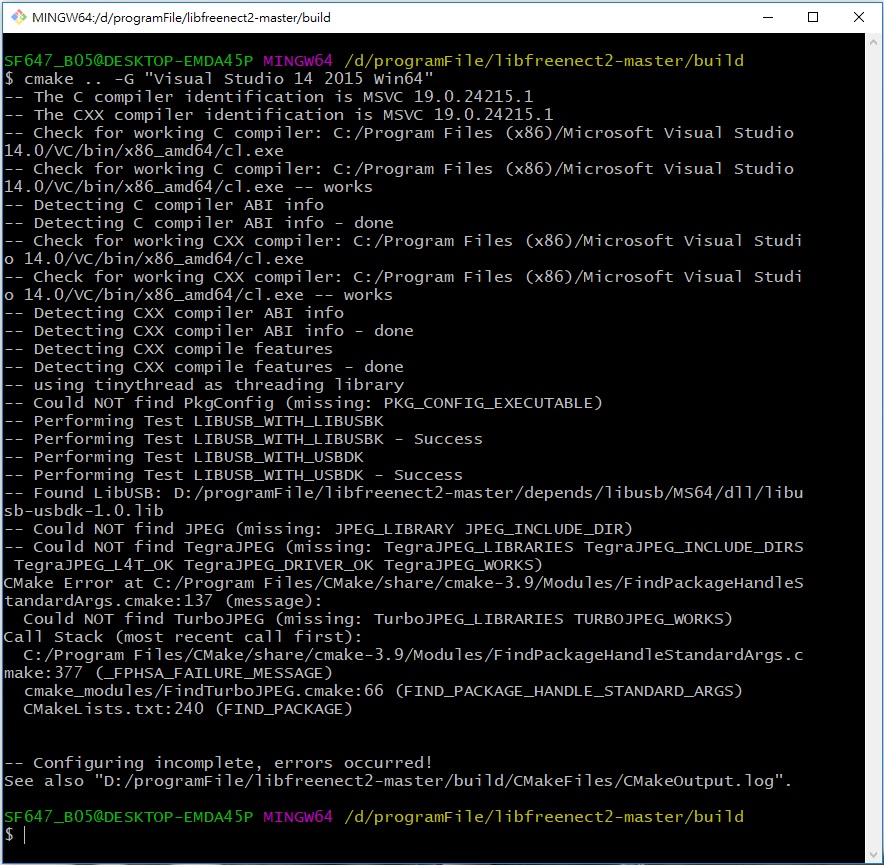884x865 pixels.
Task: Click the 'using tinythread as threading library' line
Action: tap(204, 385)
